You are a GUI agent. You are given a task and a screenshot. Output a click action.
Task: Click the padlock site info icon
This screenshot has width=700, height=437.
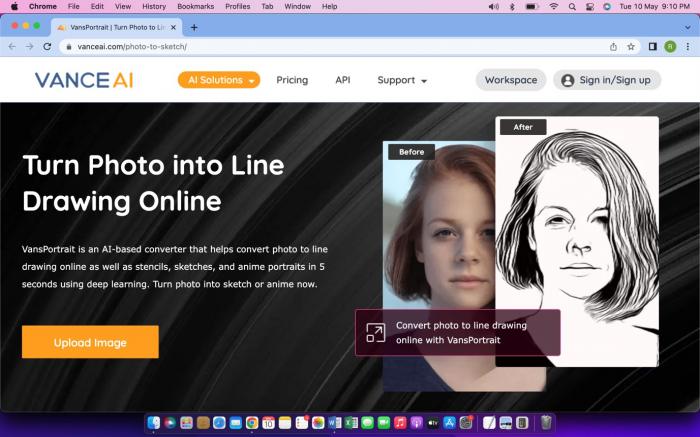[x=68, y=46]
